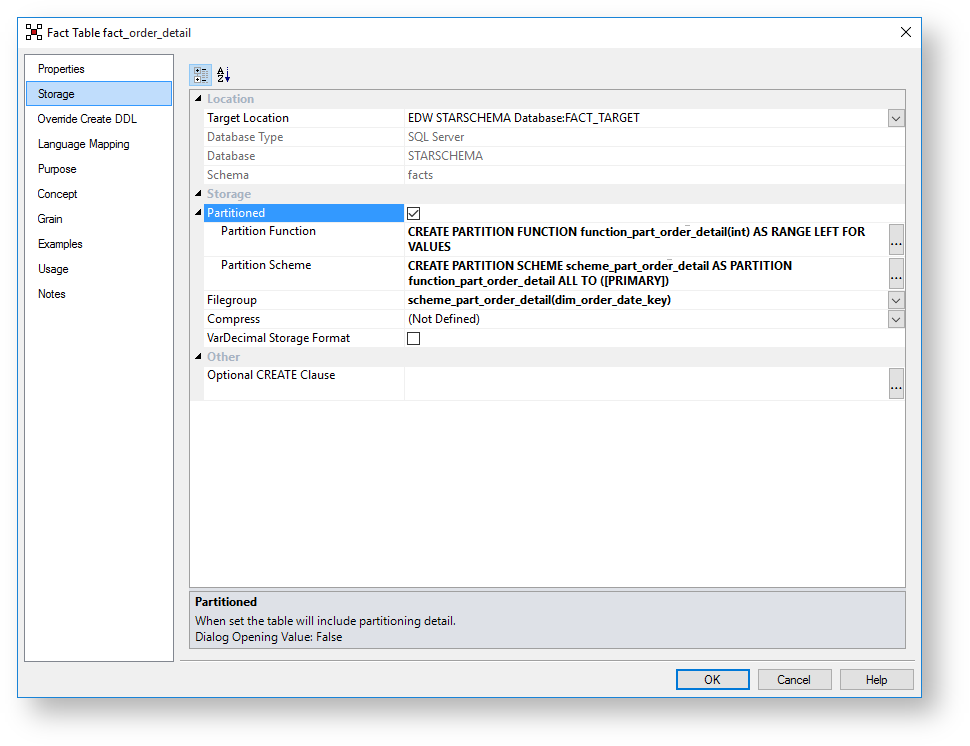
Task: Click 'Dialog Opening Value: False' text
Action: click(268, 637)
